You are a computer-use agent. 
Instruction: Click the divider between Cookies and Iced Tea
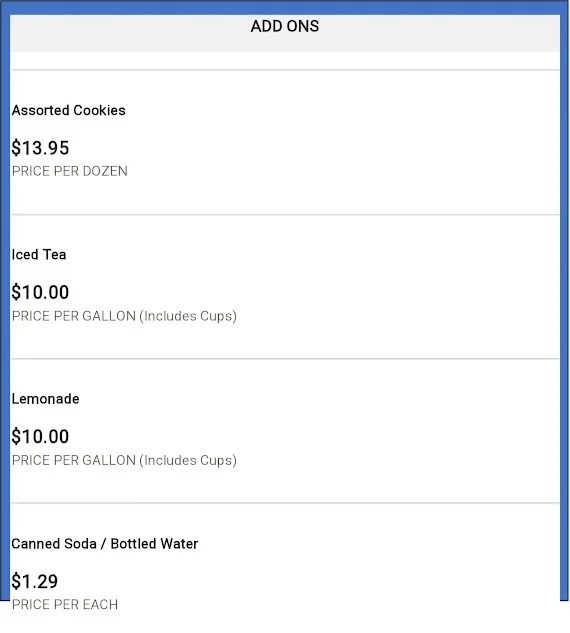tap(285, 214)
